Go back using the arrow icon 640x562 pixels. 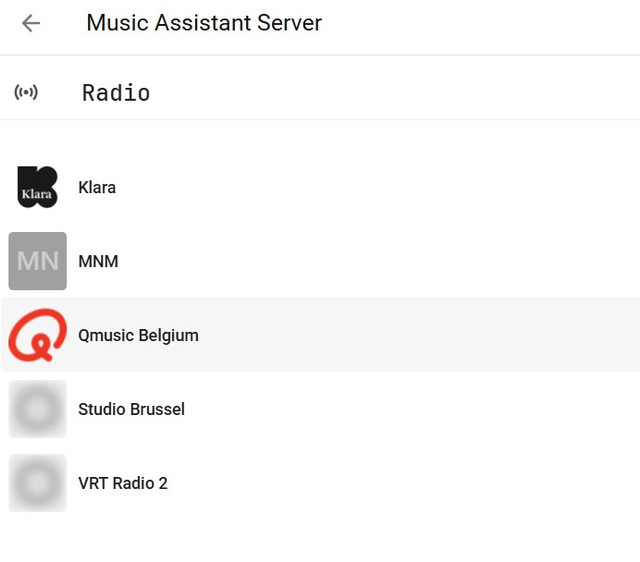tap(31, 23)
